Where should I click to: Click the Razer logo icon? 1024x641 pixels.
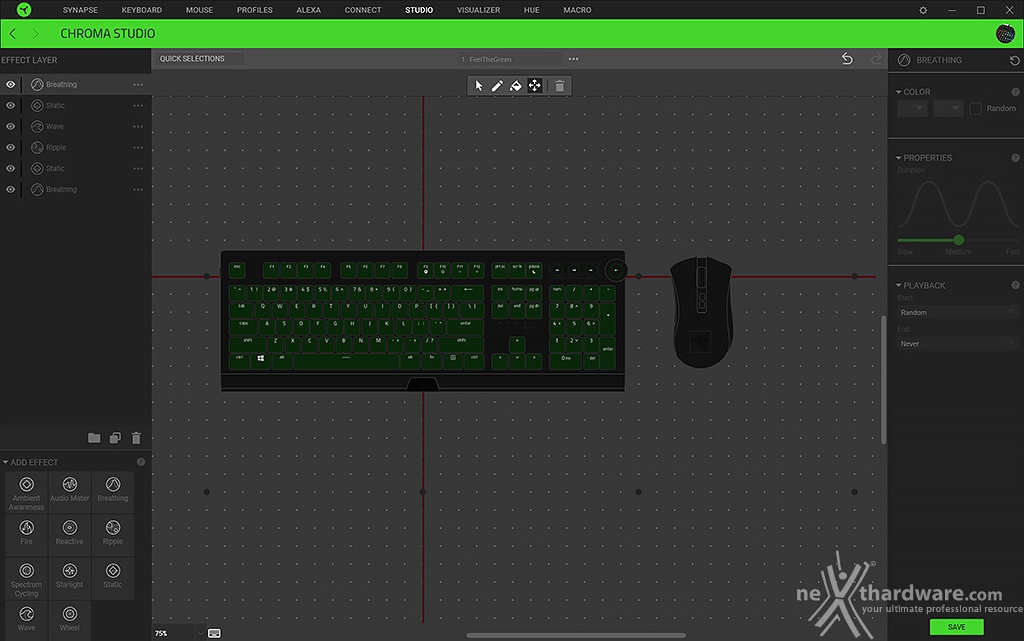tap(24, 10)
